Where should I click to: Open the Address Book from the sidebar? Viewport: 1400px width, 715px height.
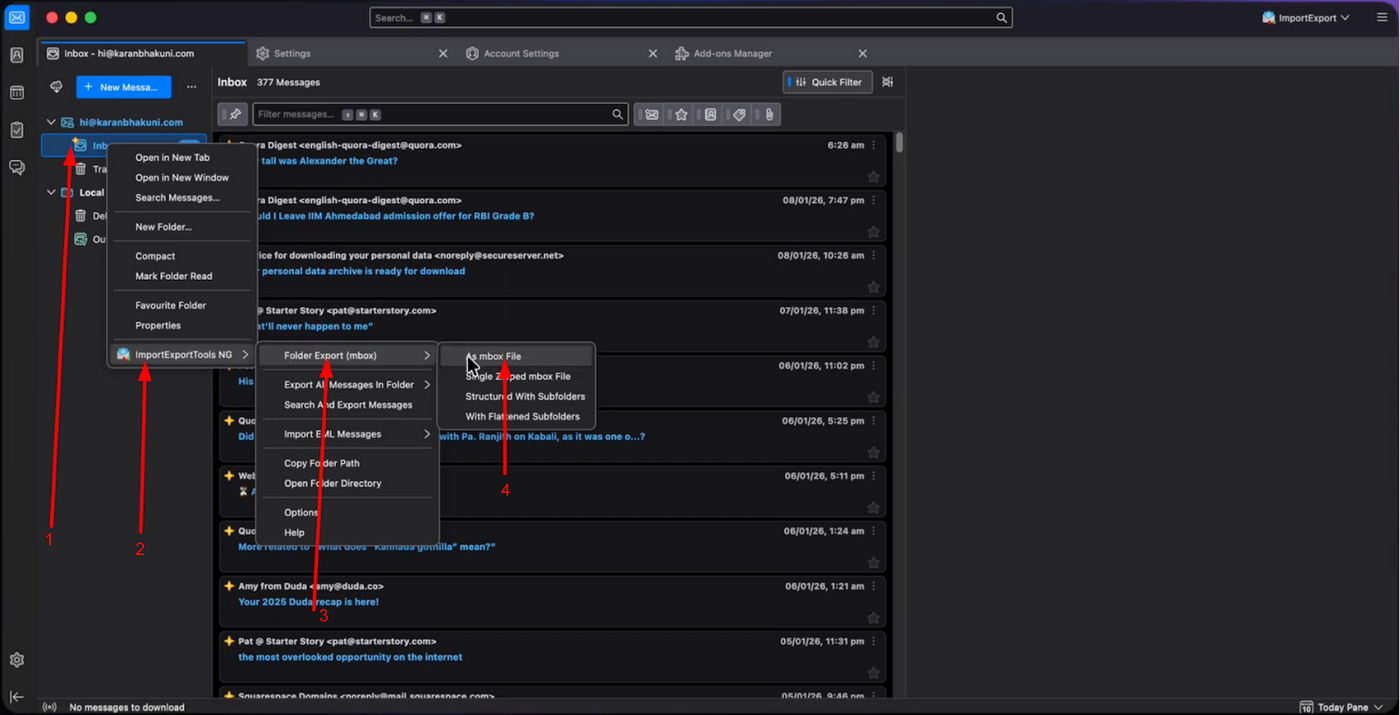17,56
